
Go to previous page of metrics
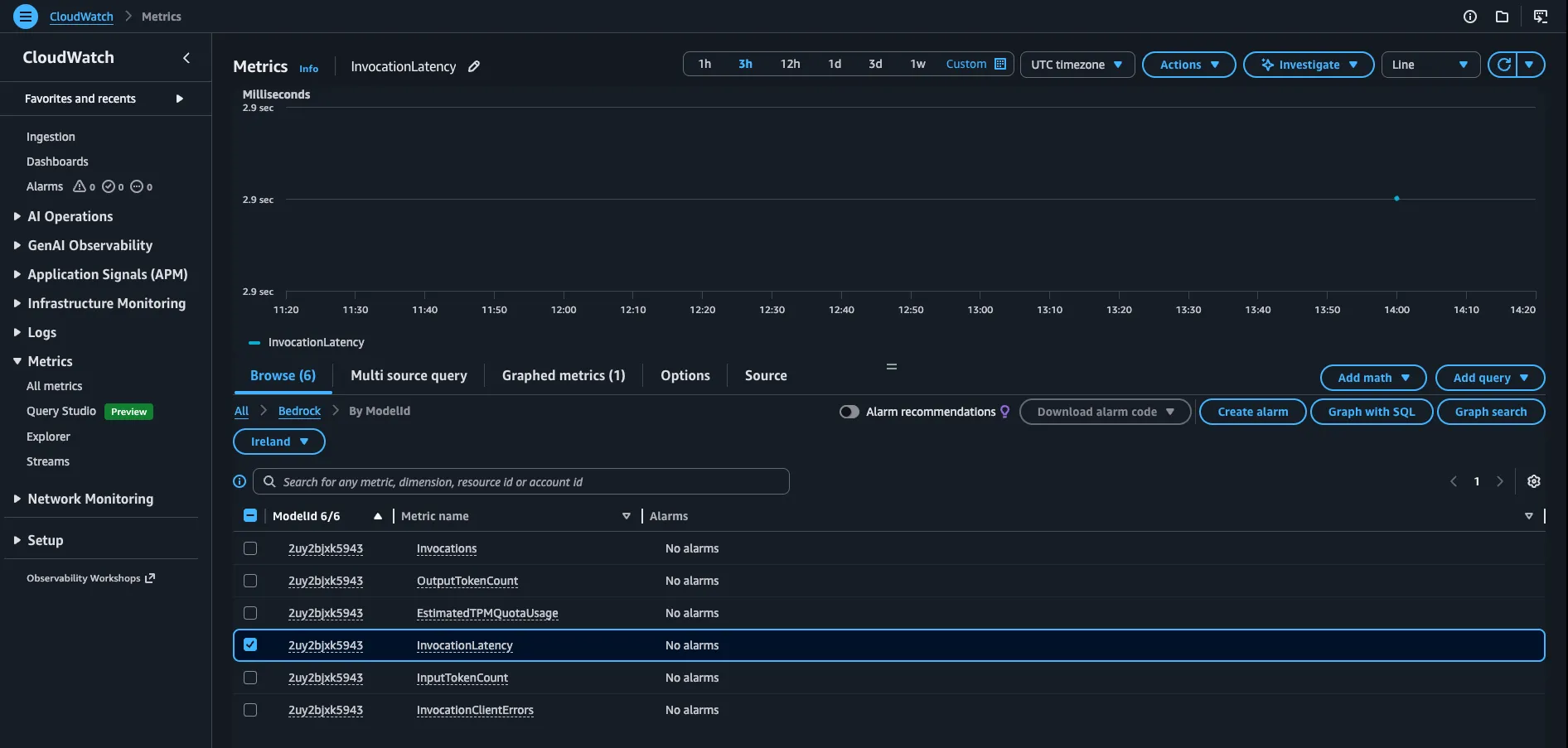coord(1453,481)
